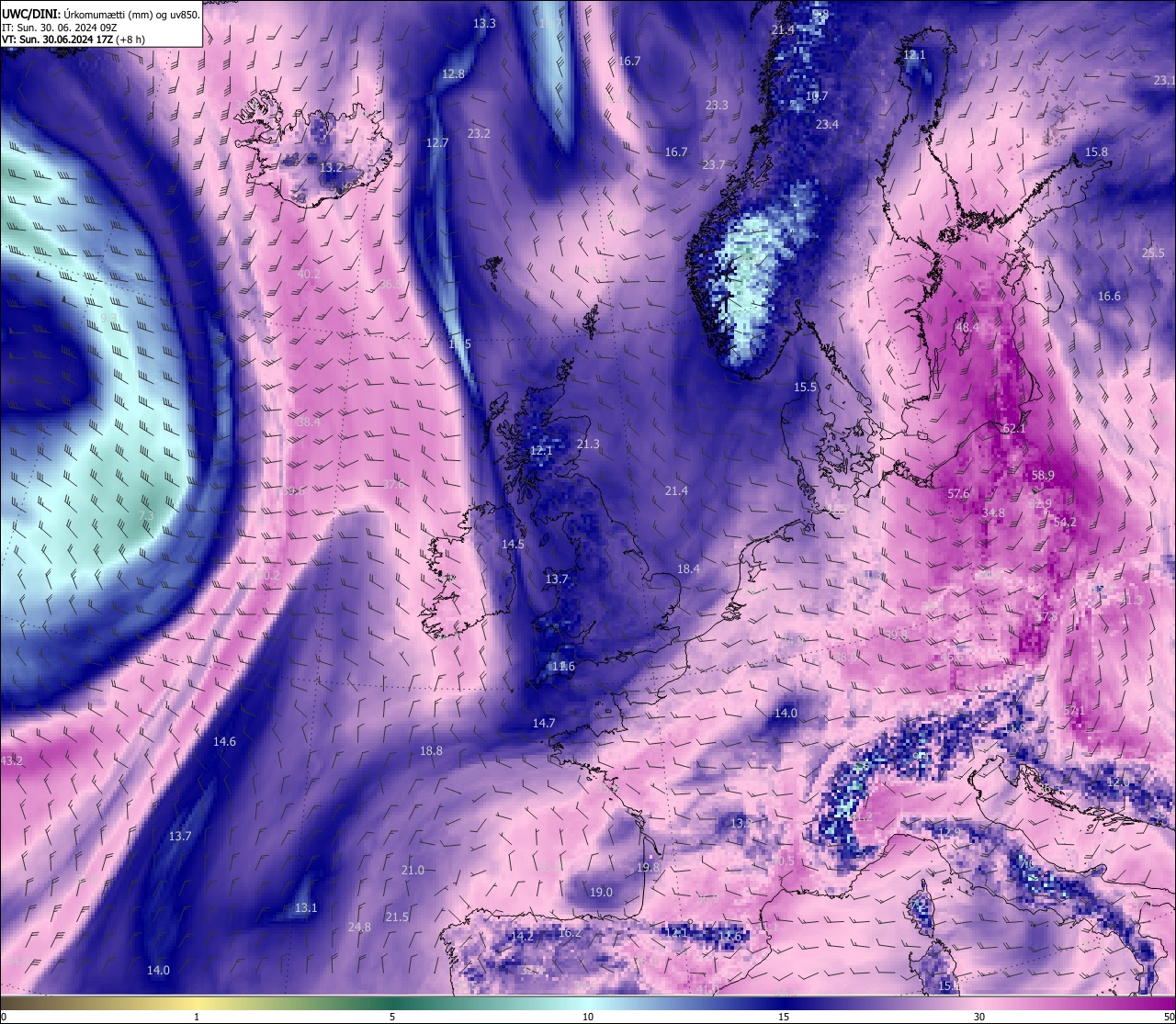Select the text 'Úrkomumætti (mm) og uv850.'
Image resolution: width=1176 pixels, height=1024 pixels.
[131, 15]
